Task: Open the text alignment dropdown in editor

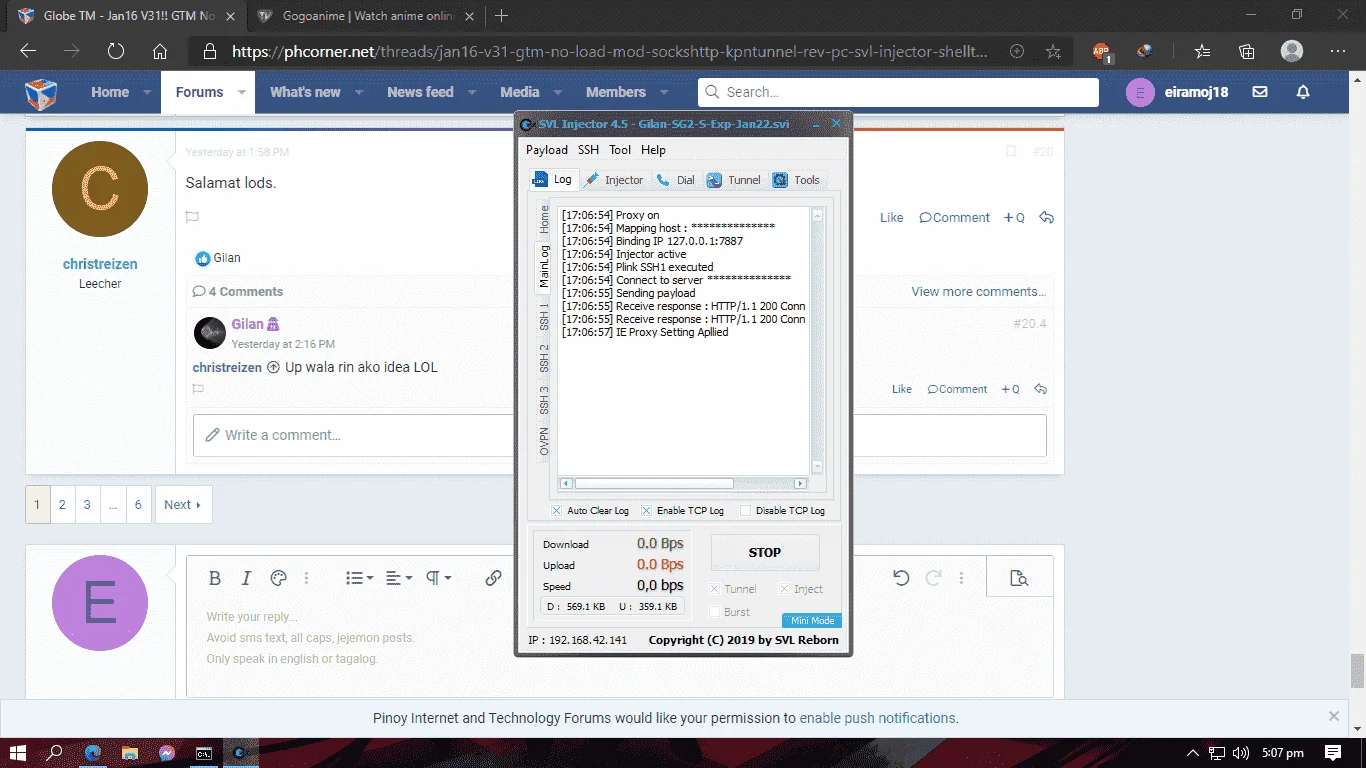Action: click(399, 578)
